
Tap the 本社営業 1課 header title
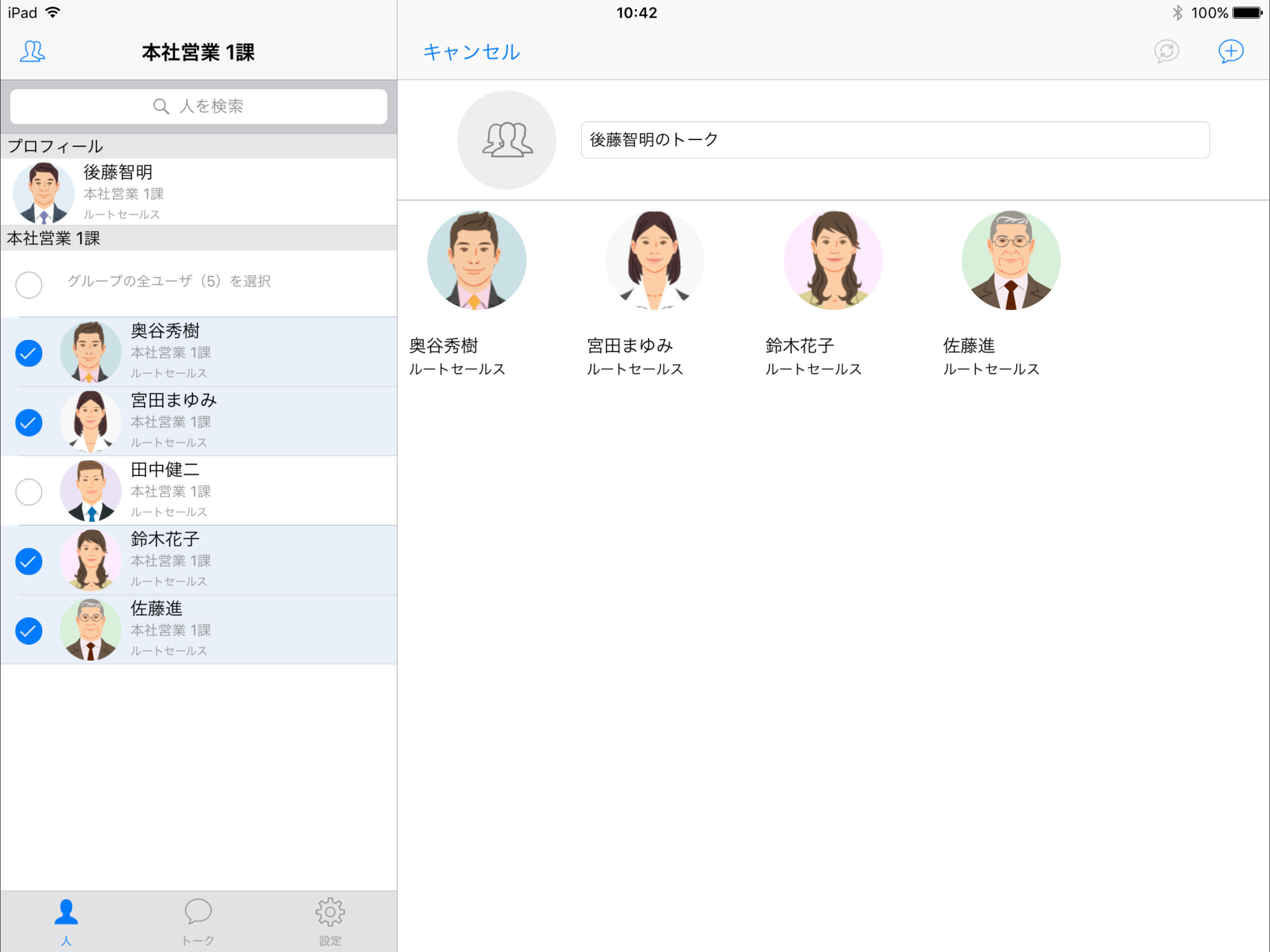pos(198,52)
